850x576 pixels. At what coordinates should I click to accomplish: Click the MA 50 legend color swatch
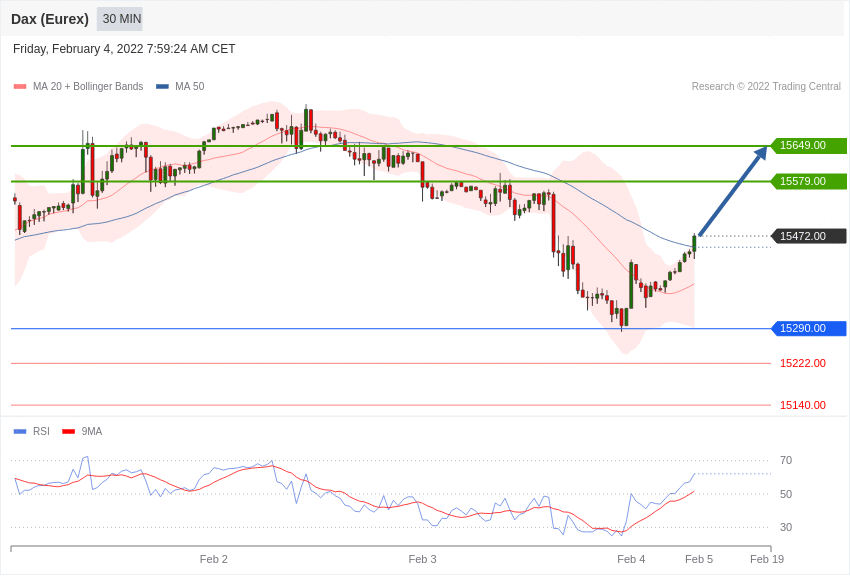tap(162, 86)
